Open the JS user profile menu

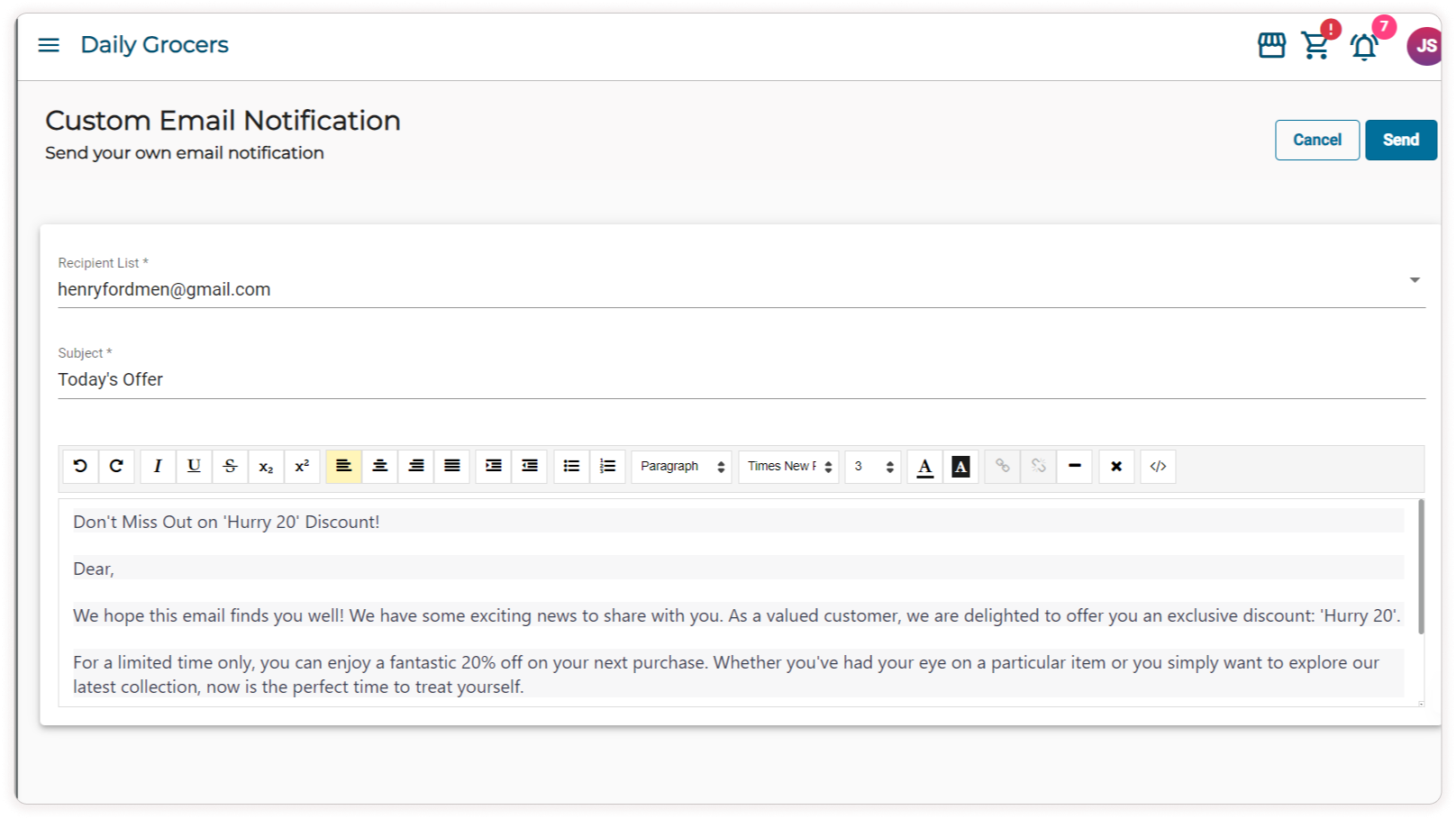coord(1424,46)
